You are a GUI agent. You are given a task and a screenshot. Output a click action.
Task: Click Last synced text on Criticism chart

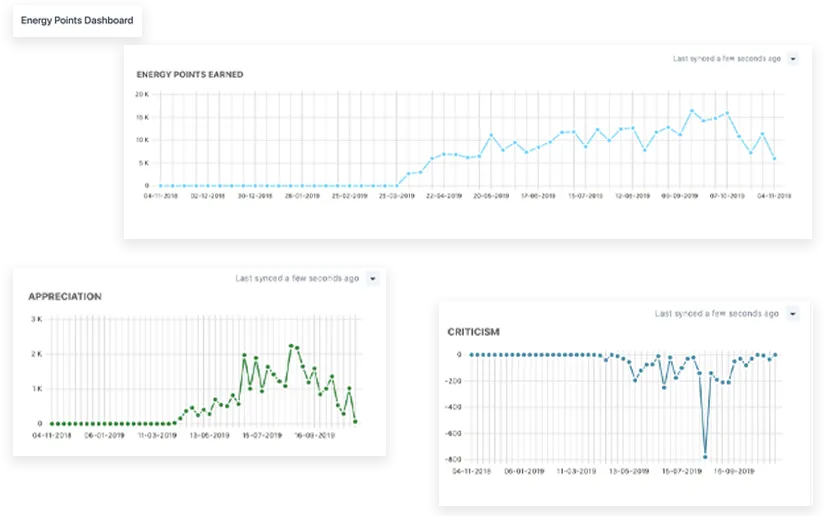(x=717, y=314)
